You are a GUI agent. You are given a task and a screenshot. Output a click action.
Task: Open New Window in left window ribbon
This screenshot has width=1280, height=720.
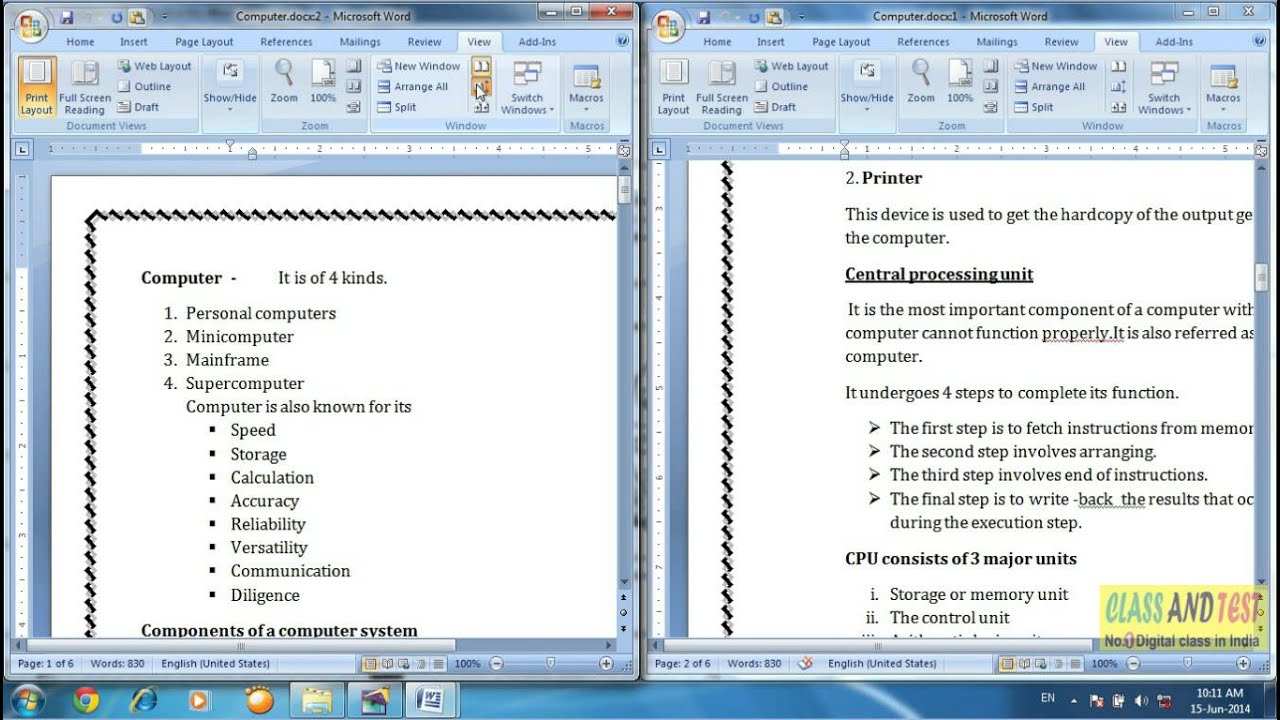point(418,66)
